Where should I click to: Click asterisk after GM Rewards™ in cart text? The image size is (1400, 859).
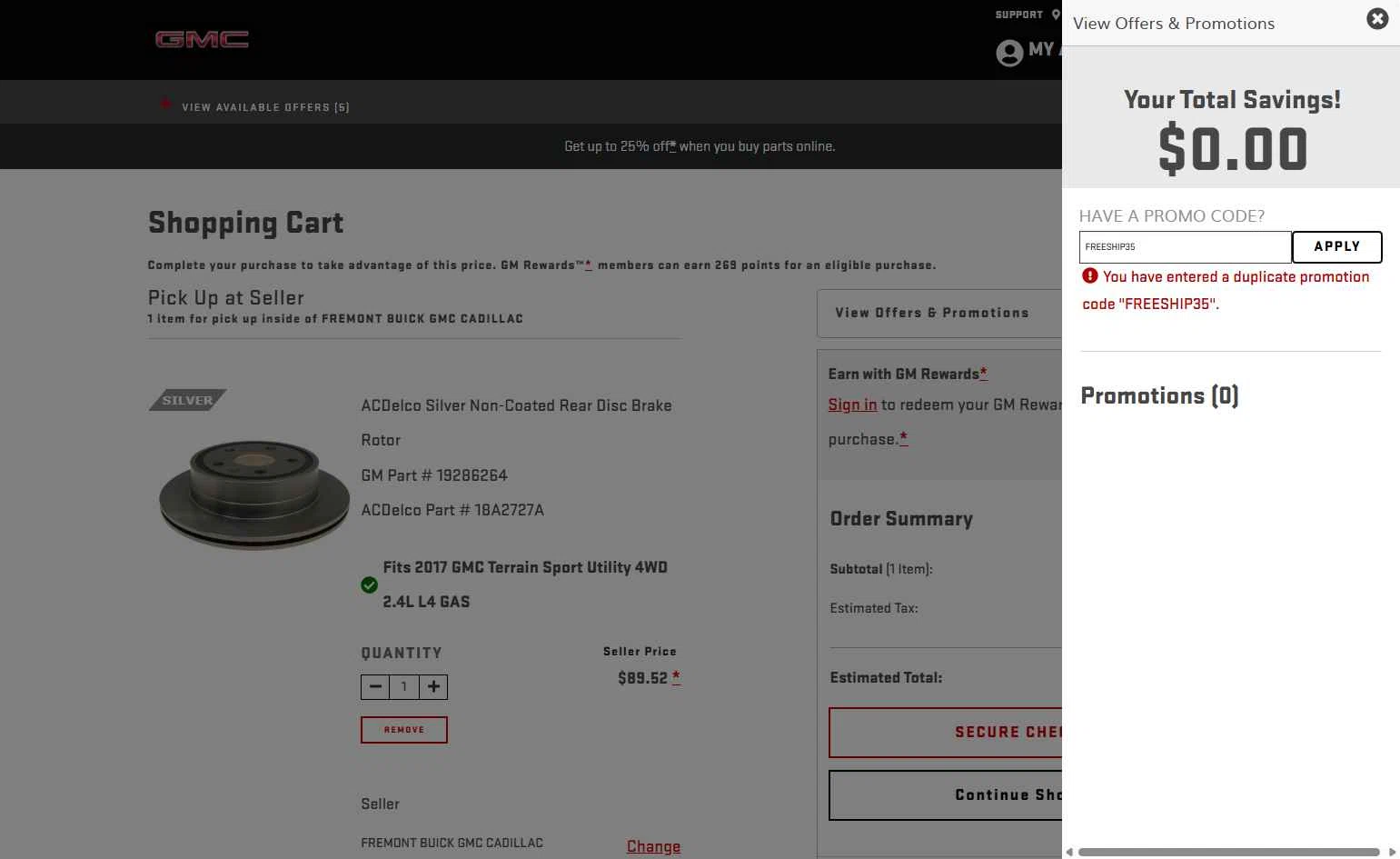(x=588, y=265)
